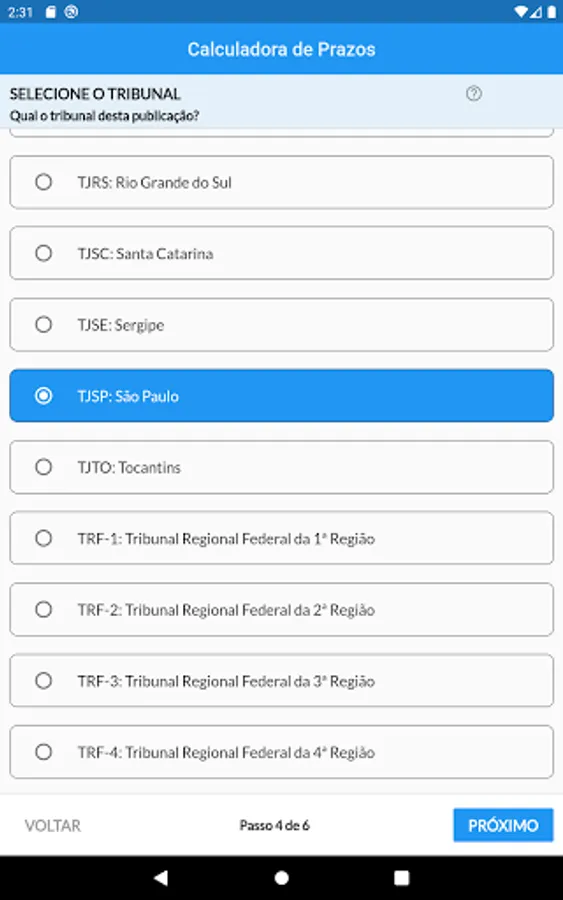The image size is (563, 900).
Task: Select TRF-1 Tribunal Regional Federal 1ª Região
Action: coord(281,538)
